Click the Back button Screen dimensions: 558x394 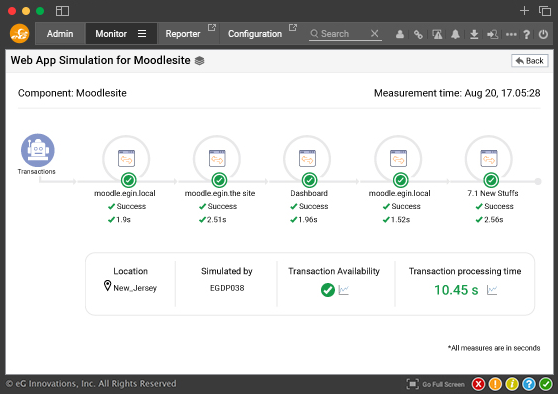pos(530,61)
